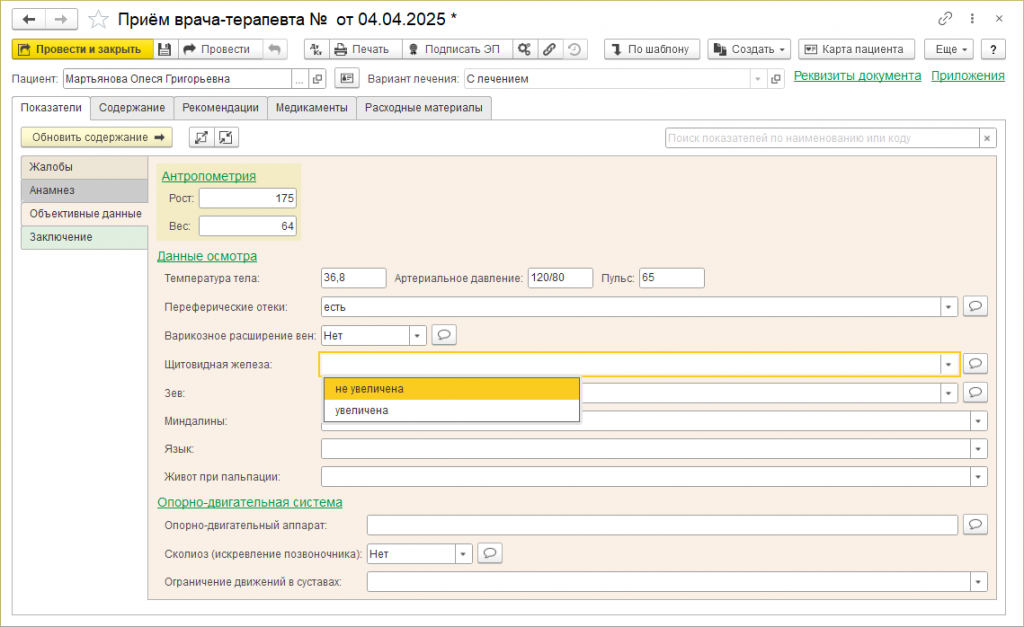Expand Вариант лечения dropdown
1024x627 pixels.
tap(758, 79)
